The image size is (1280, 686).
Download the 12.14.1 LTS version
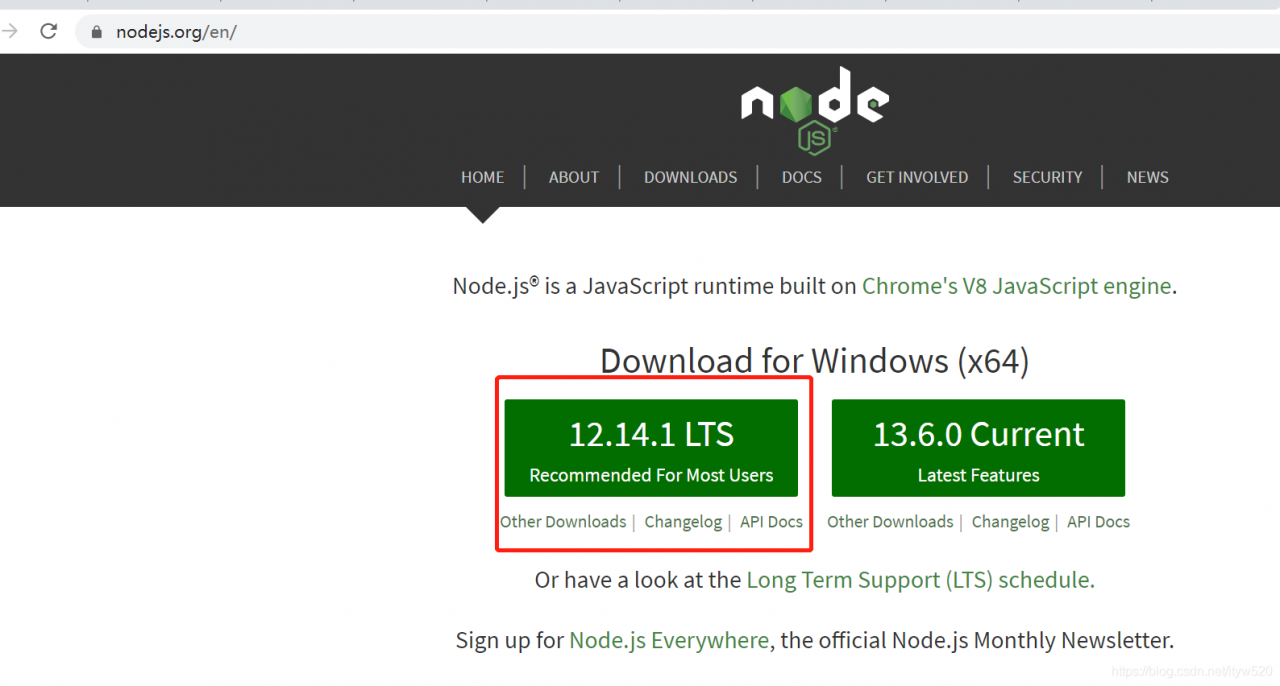pos(651,448)
